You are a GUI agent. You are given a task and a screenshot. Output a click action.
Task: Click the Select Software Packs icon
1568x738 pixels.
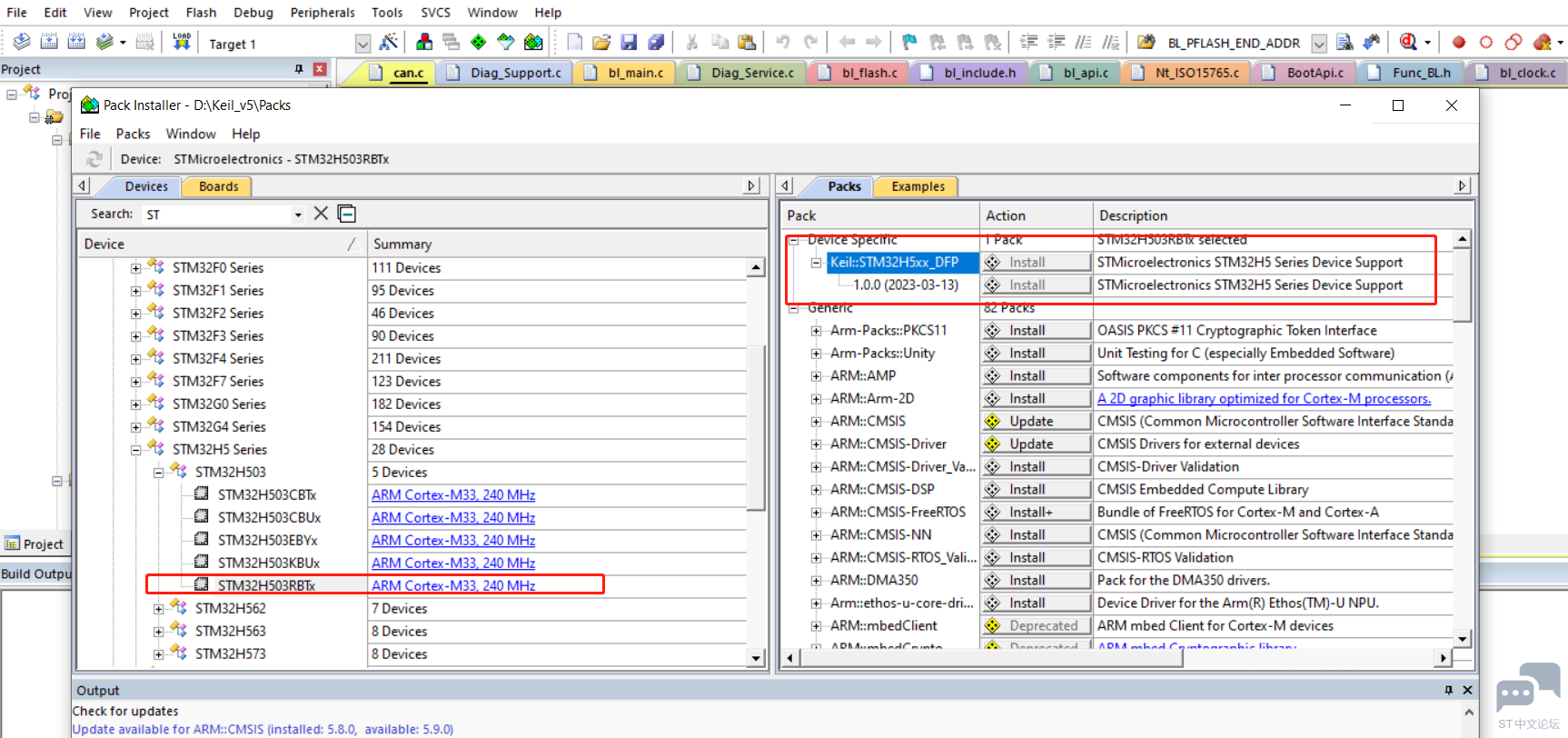click(x=506, y=42)
